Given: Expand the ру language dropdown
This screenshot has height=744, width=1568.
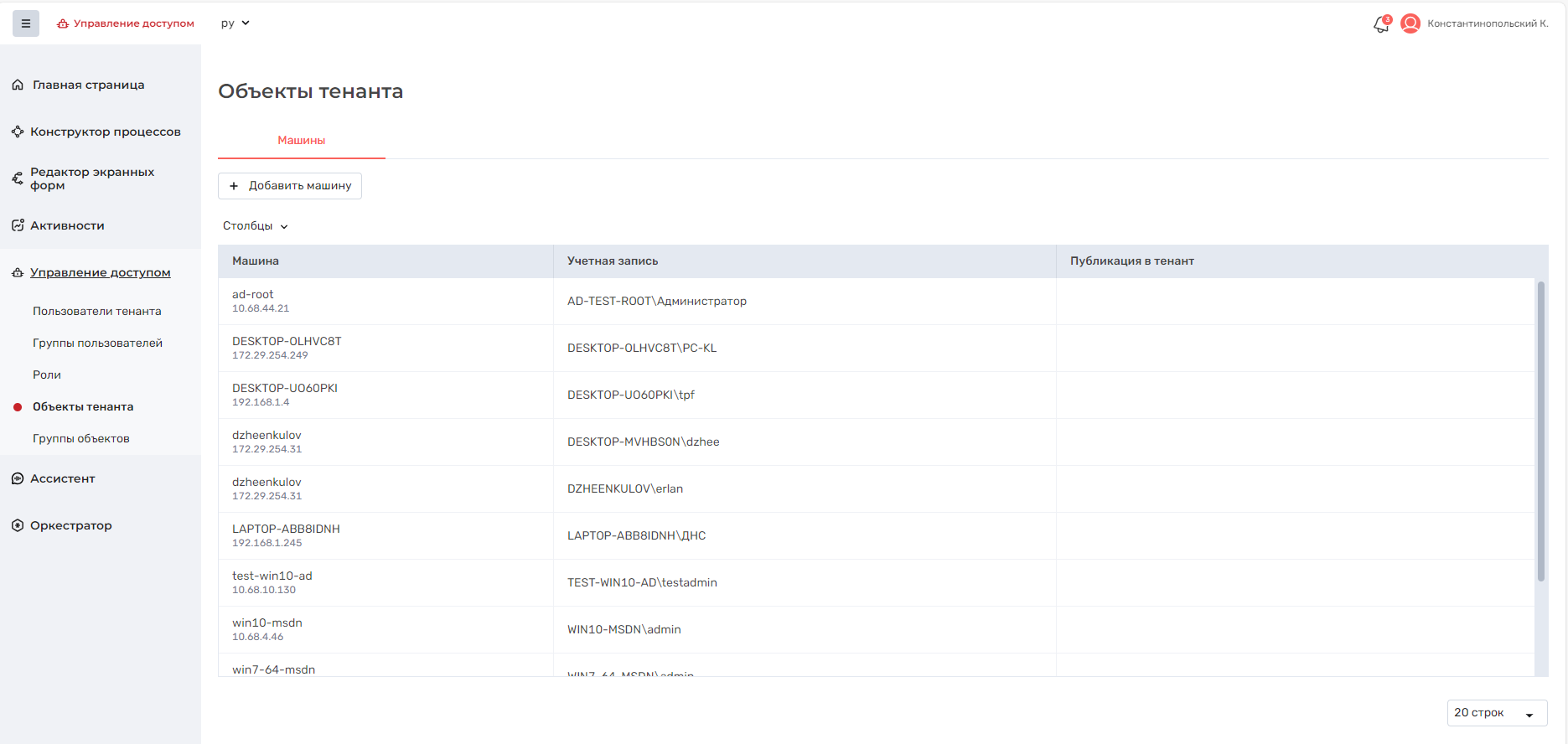Looking at the screenshot, I should pos(235,23).
